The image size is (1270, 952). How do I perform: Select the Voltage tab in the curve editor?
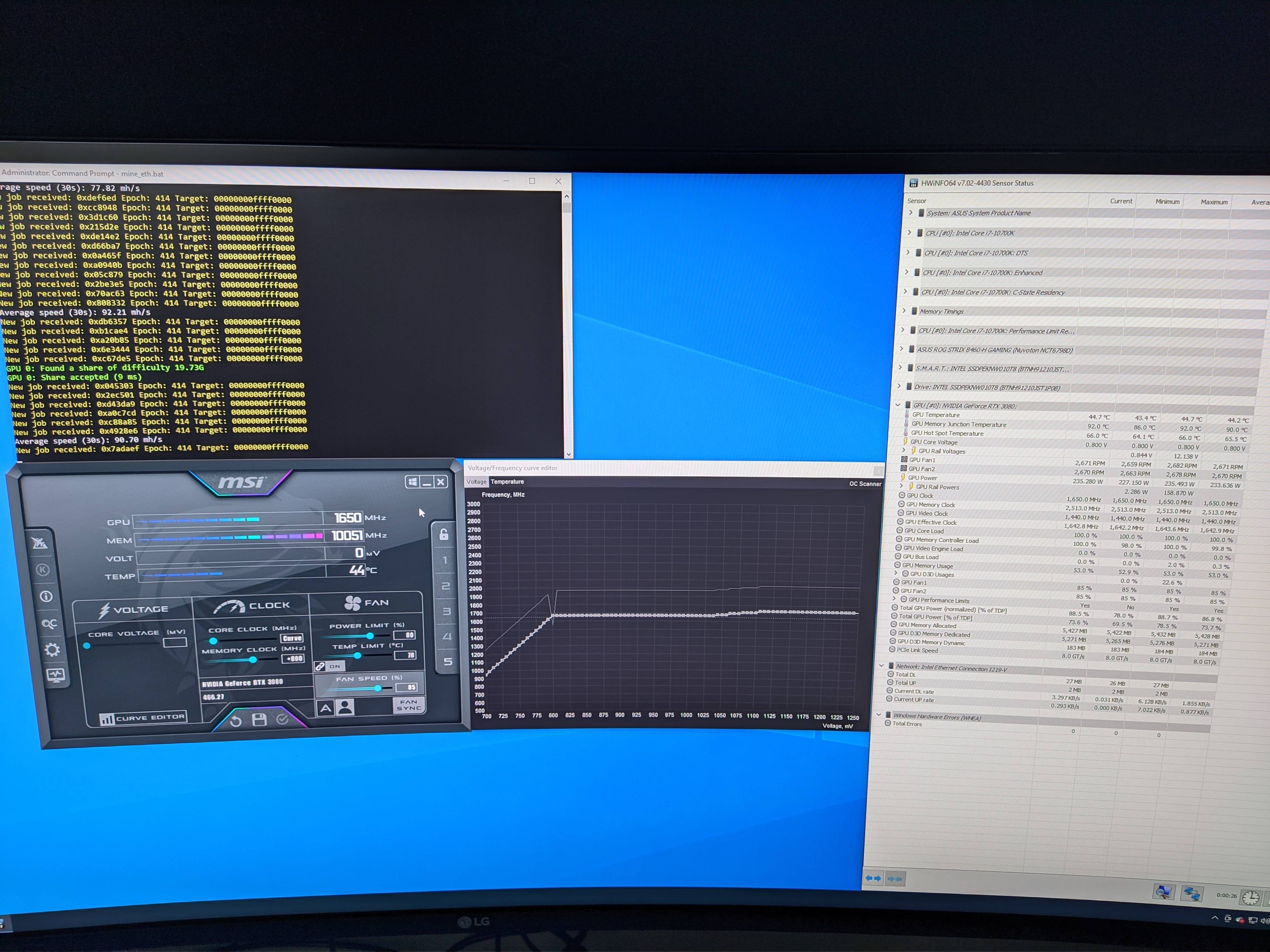(476, 481)
